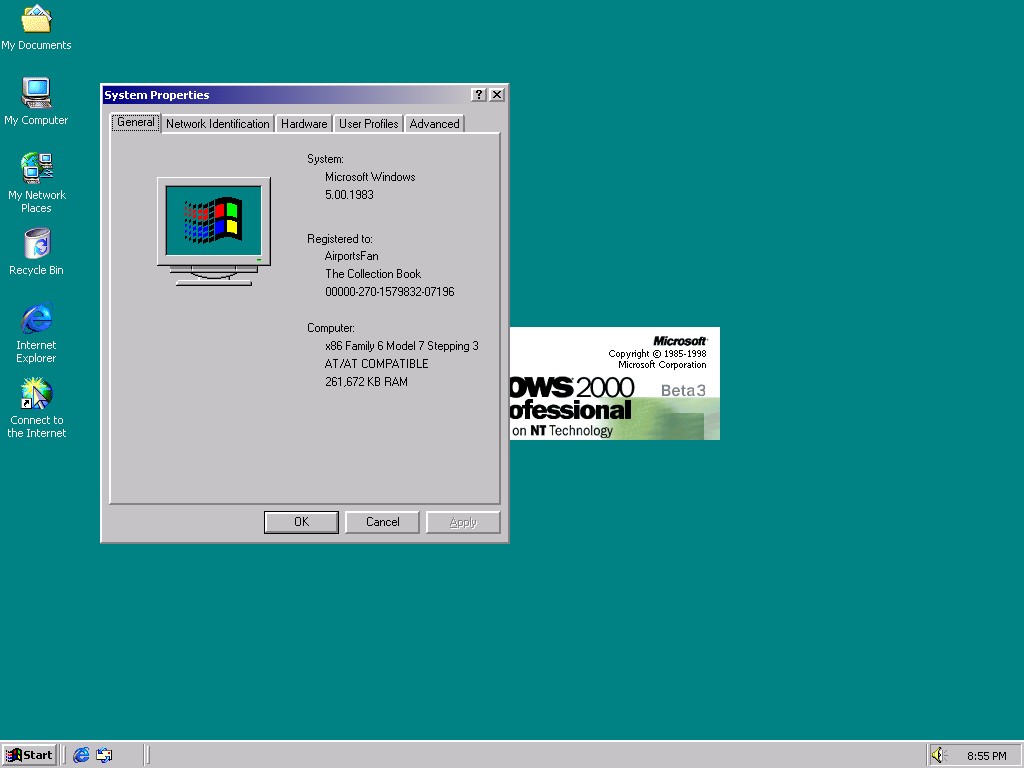This screenshot has width=1024, height=768.
Task: Click the registered name AirportsFan
Action: click(351, 256)
